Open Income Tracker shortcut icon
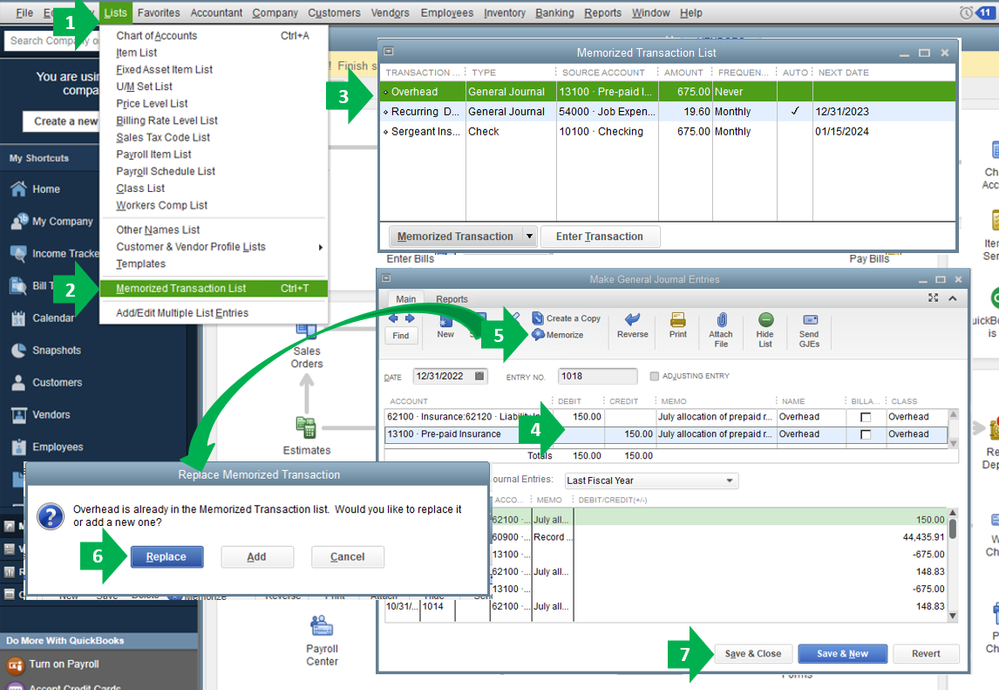This screenshot has height=690, width=999. click(x=18, y=254)
